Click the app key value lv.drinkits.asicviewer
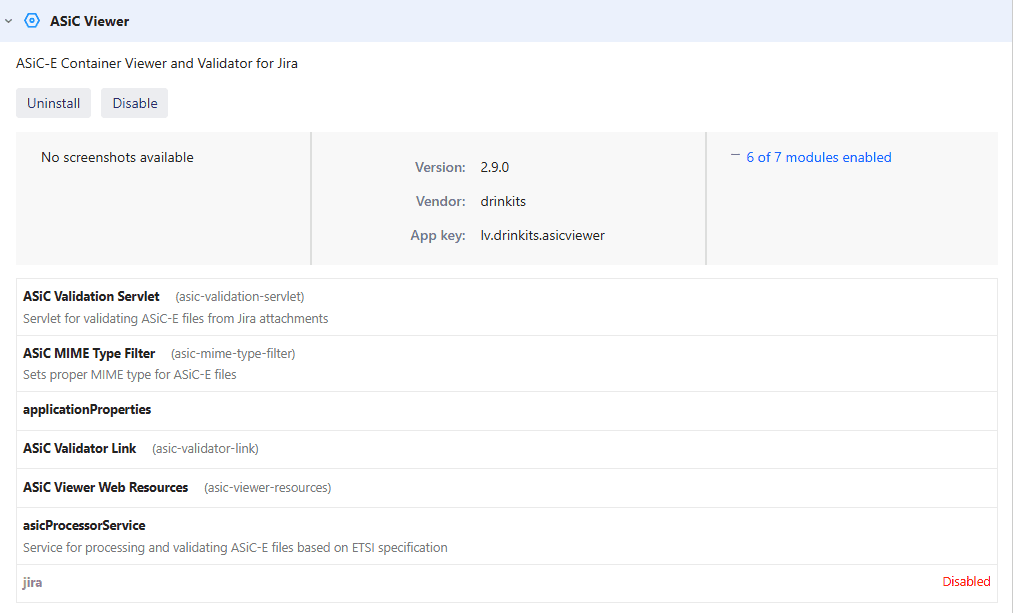The width and height of the screenshot is (1035, 613). pyautogui.click(x=542, y=236)
